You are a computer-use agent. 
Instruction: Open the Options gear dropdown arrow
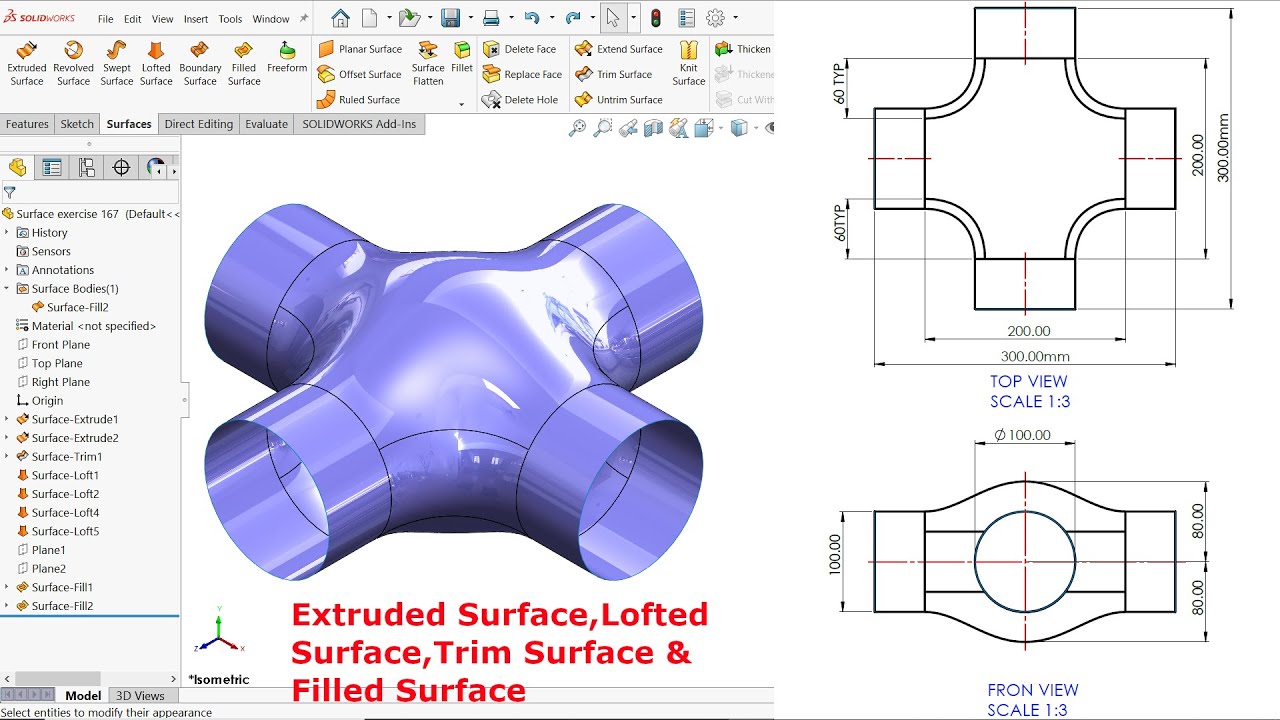coord(736,18)
